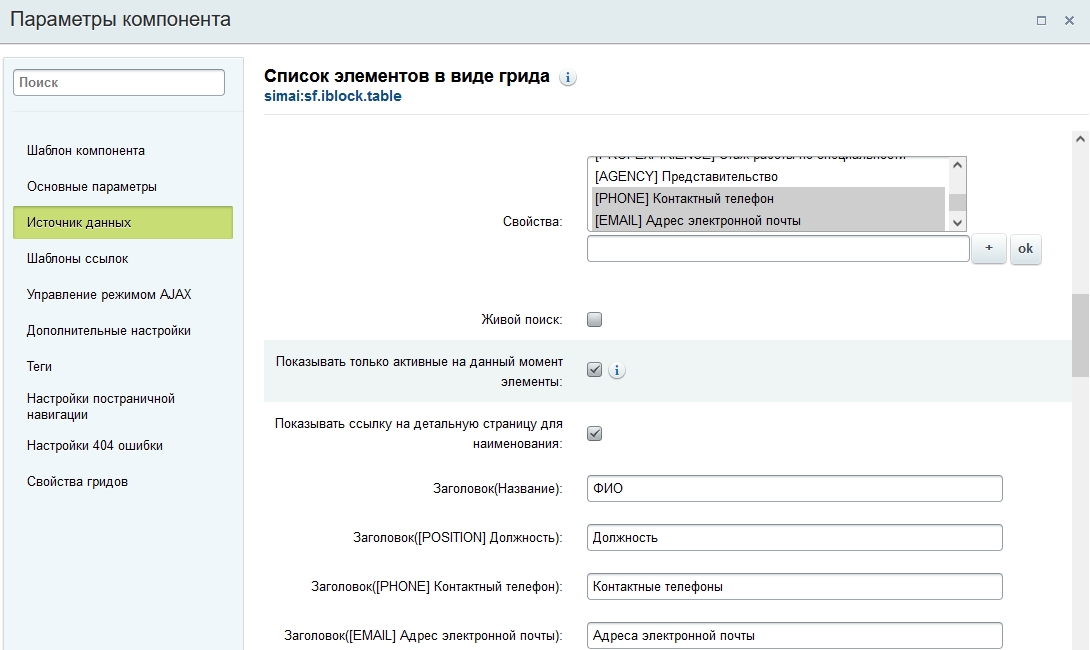Maximize the component parameters dialog
This screenshot has width=1090, height=650.
(1041, 20)
